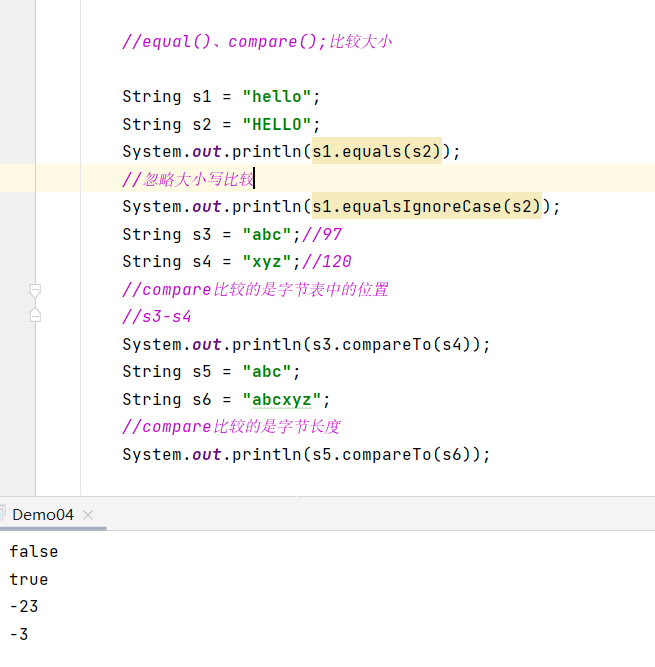655x667 pixels.
Task: Click the "false" console output line
Action: [x=34, y=552]
